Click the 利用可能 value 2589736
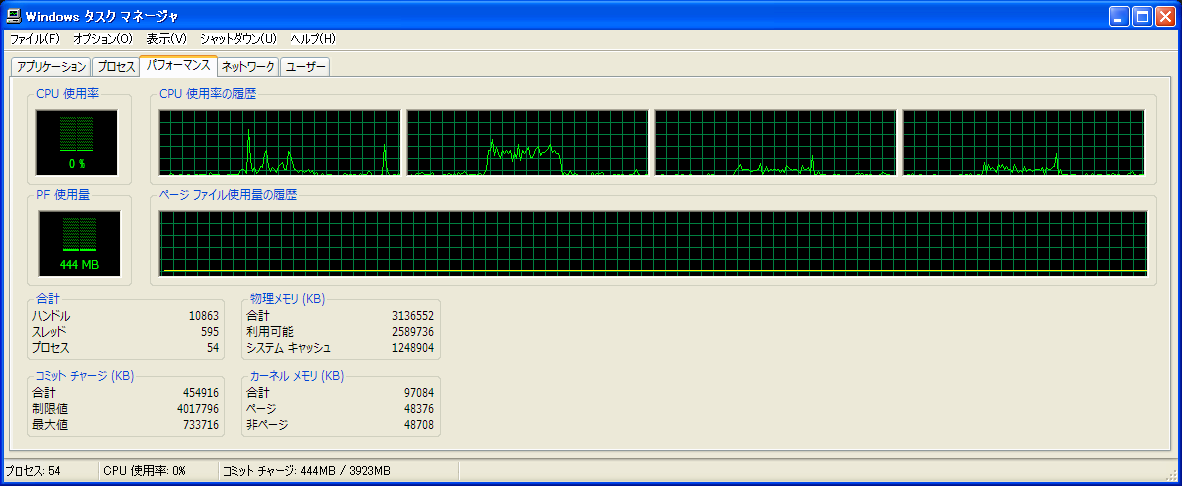The image size is (1182, 486). (x=412, y=332)
